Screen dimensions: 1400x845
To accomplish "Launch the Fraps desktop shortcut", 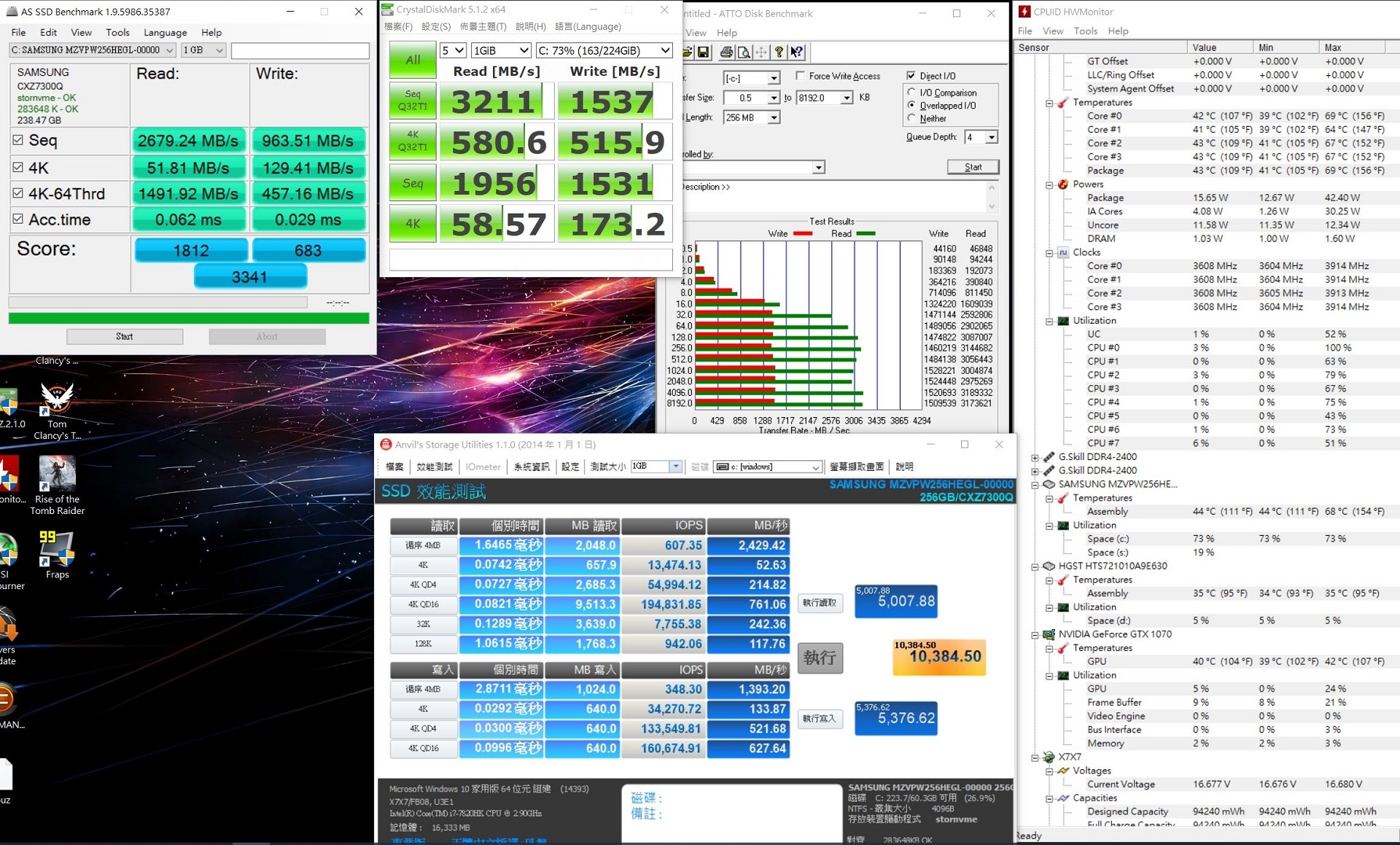I will 57,556.
